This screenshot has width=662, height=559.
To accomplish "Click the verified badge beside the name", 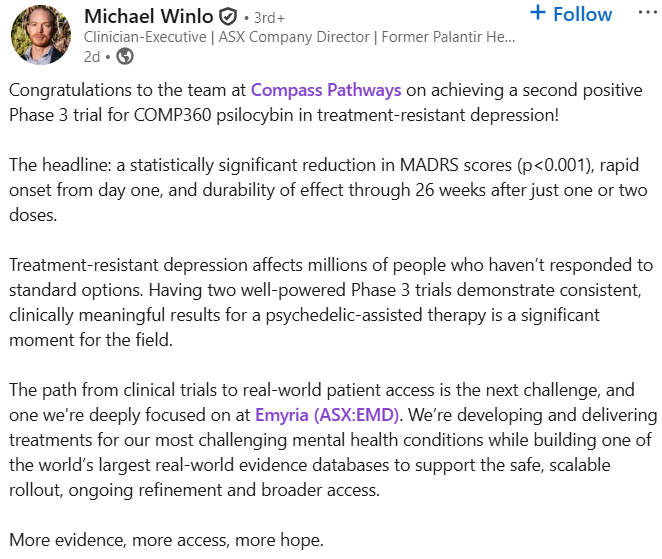I will 228,17.
